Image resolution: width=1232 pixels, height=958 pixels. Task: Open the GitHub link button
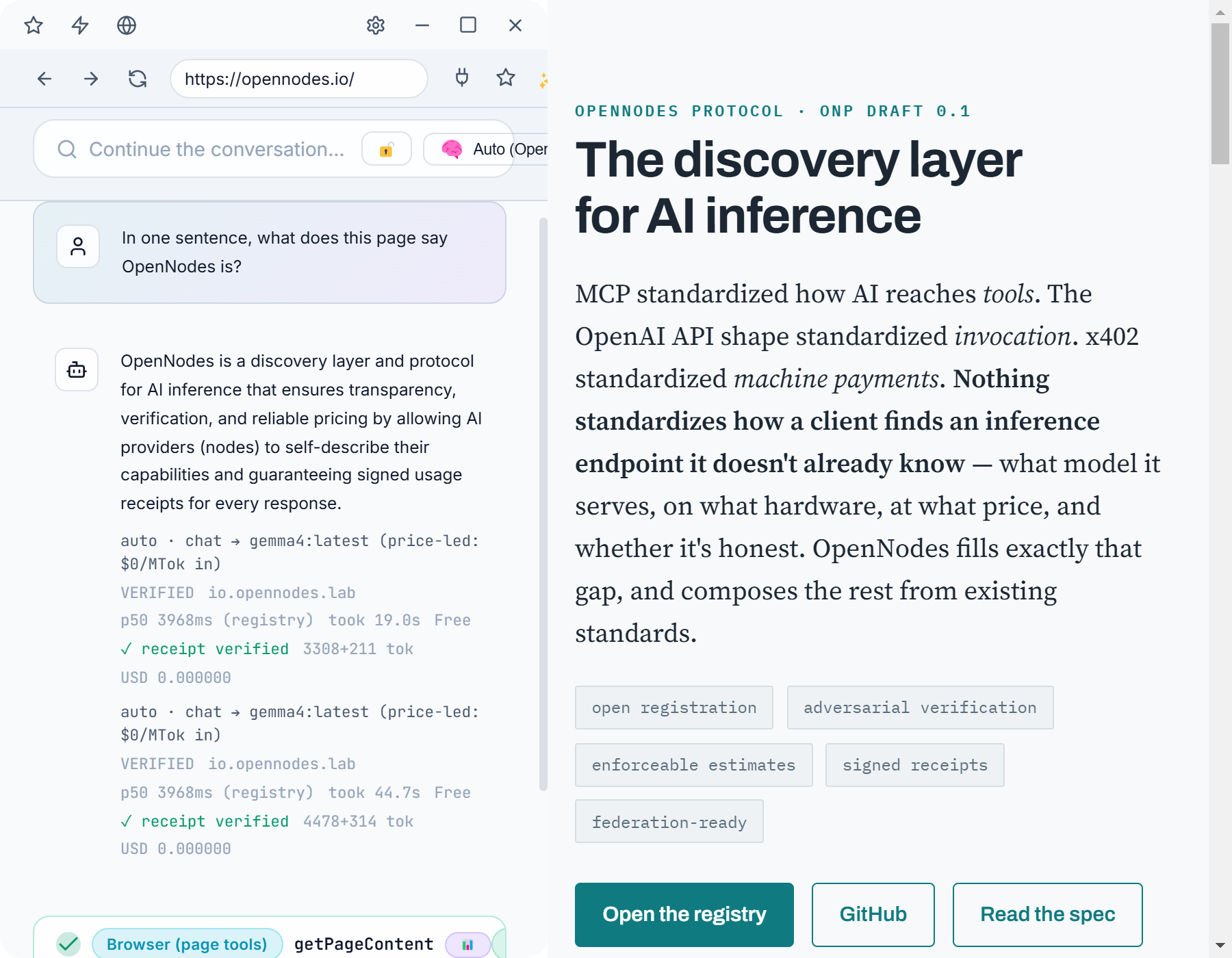pyautogui.click(x=873, y=915)
